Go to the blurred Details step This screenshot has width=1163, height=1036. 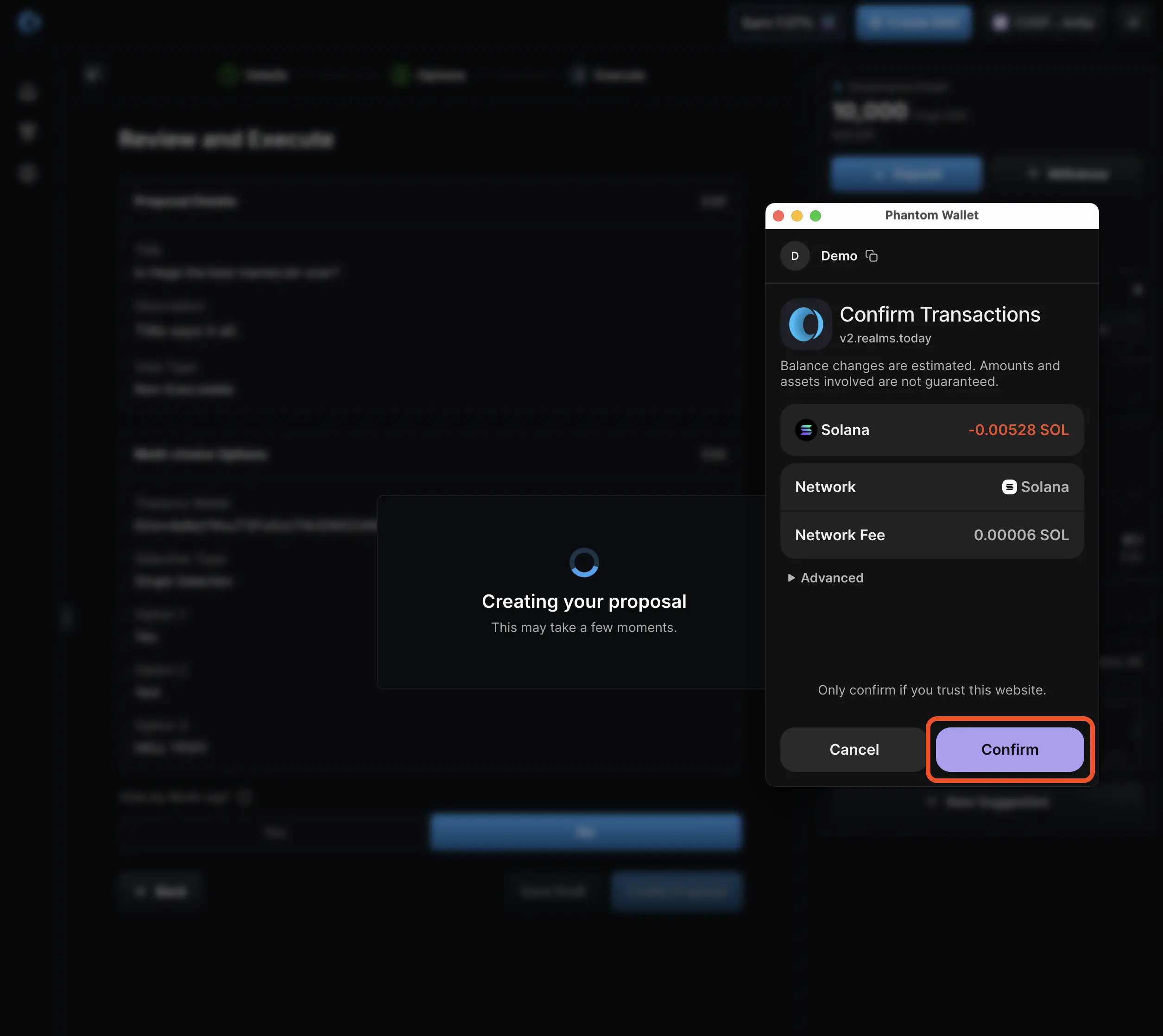[x=254, y=75]
